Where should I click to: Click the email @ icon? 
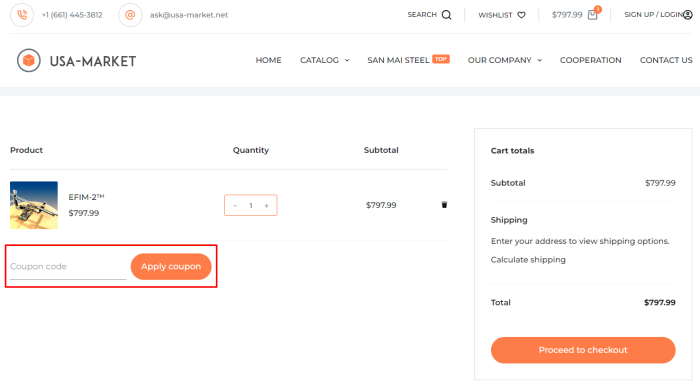130,15
